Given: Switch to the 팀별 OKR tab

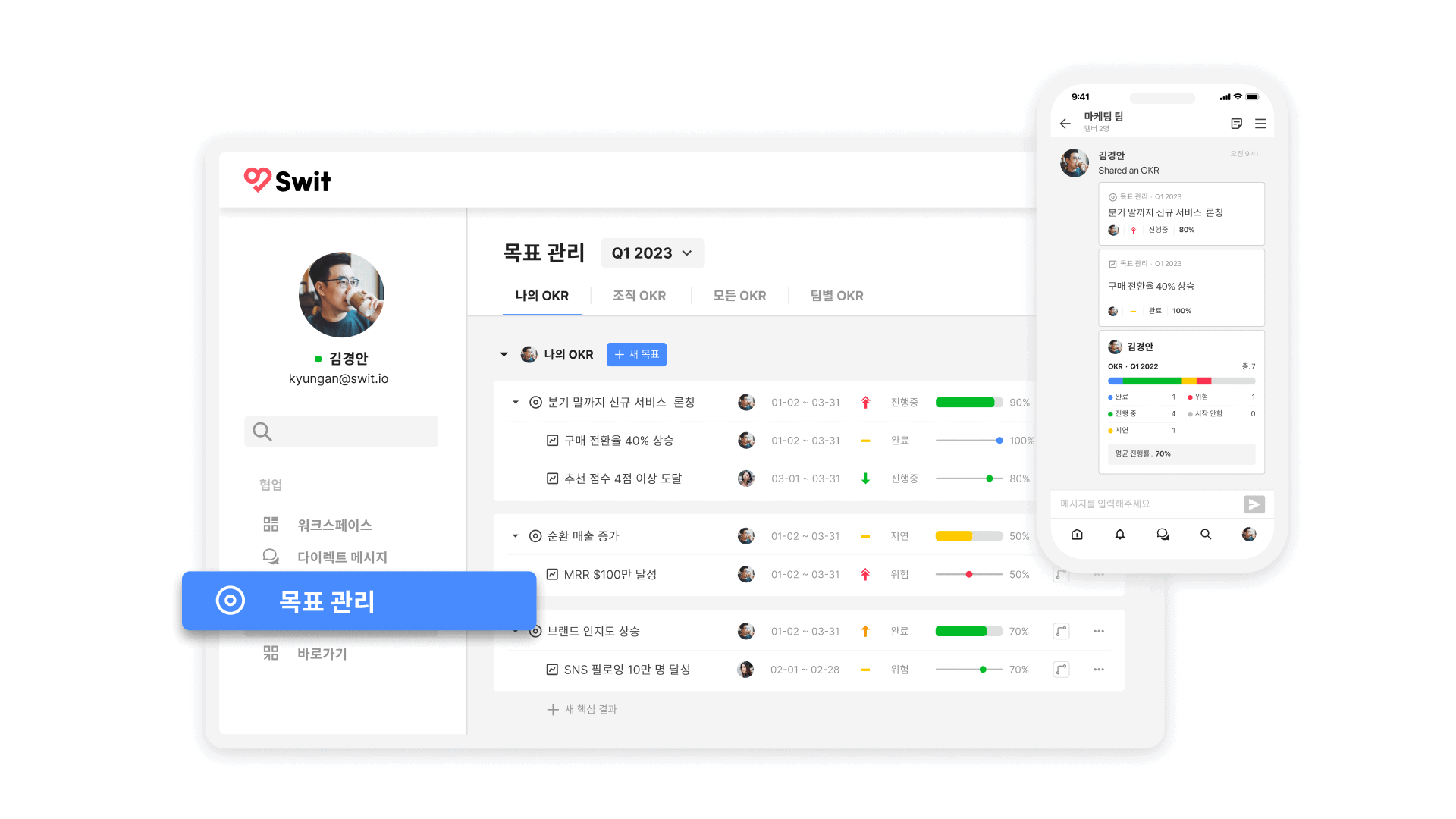Looking at the screenshot, I should (836, 296).
